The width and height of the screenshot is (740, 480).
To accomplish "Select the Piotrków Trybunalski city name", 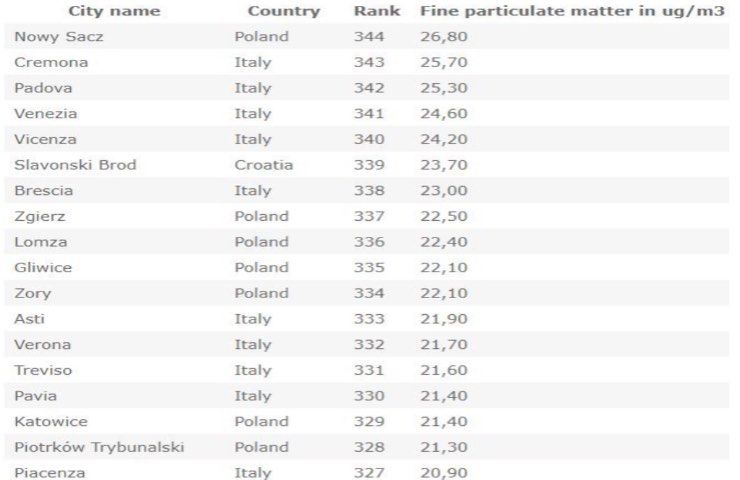I will pos(99,447).
